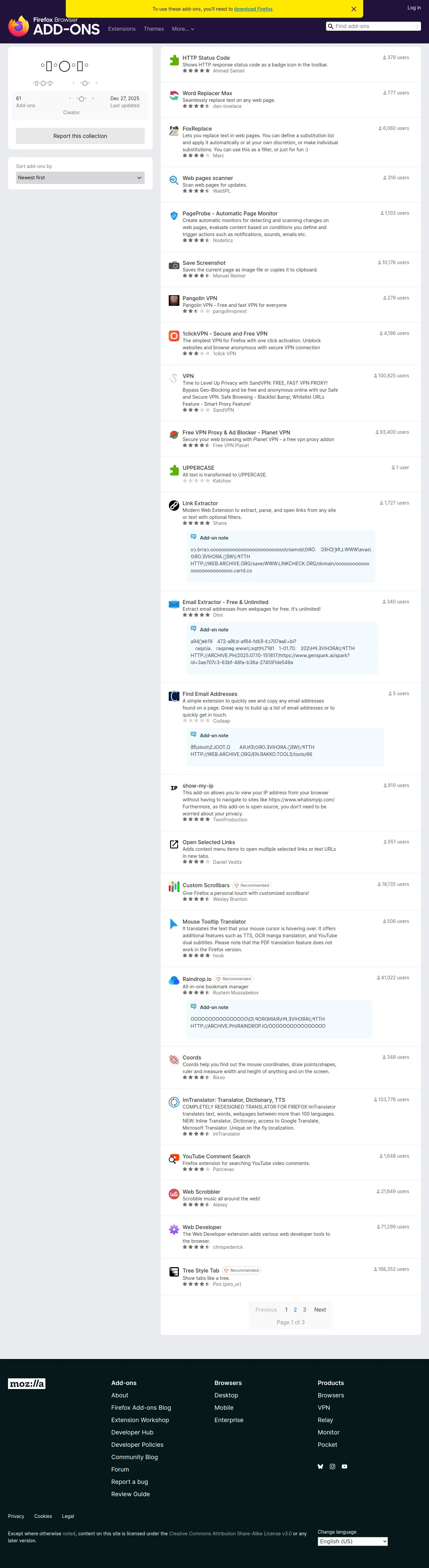Screen dimensions: 429x1568
Task: Click the Mouse Tooltip Translator cursor icon
Action: (174, 923)
